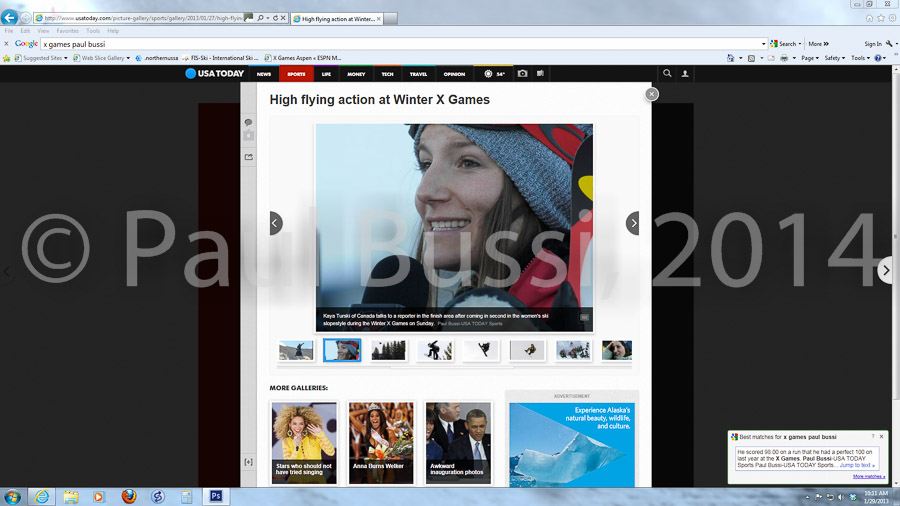Go to the TRAVEL section tab
900x506 pixels.
point(418,74)
